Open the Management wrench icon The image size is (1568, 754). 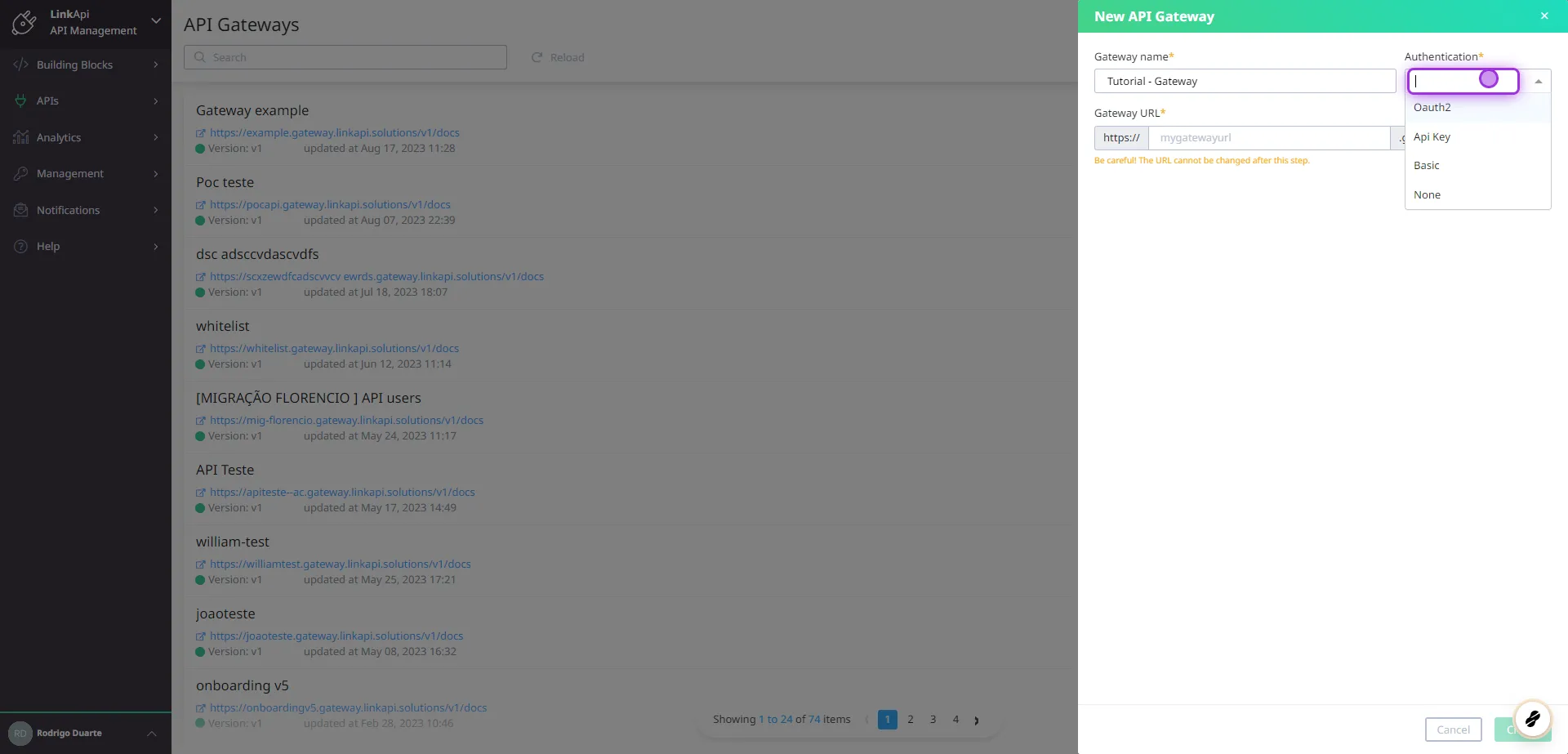[x=20, y=173]
